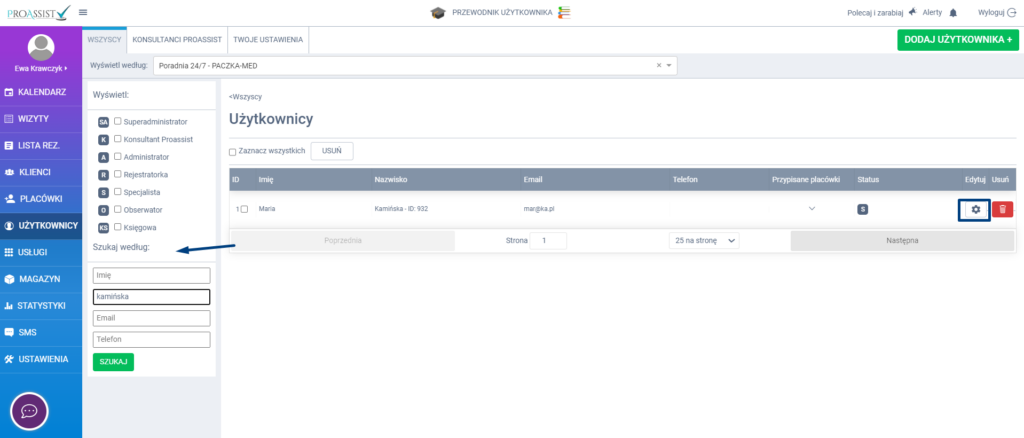Open Kalendarz in the sidebar menu
Image resolution: width=1024 pixels, height=438 pixels.
pyautogui.click(x=41, y=93)
